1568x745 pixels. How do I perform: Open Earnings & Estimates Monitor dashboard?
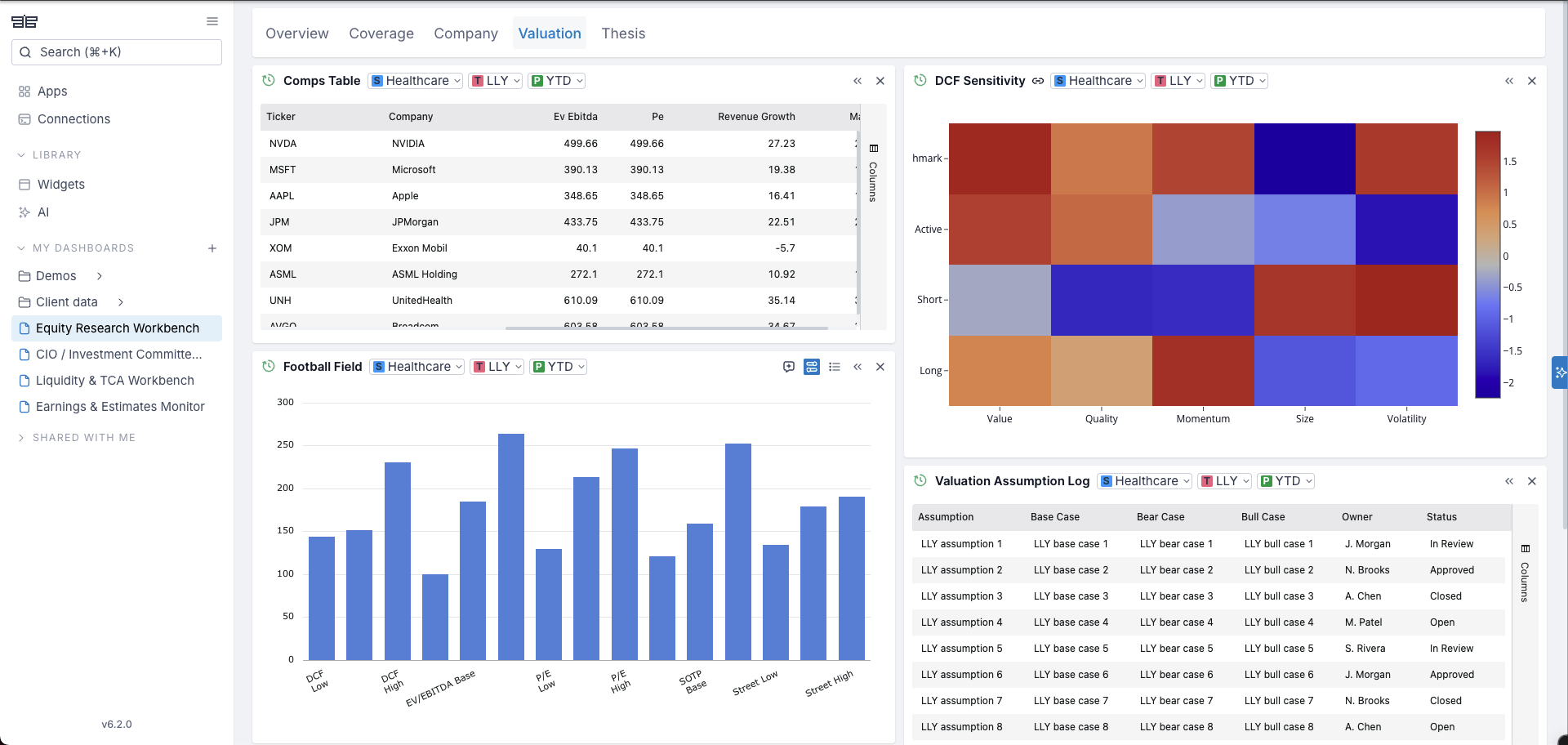[117, 407]
